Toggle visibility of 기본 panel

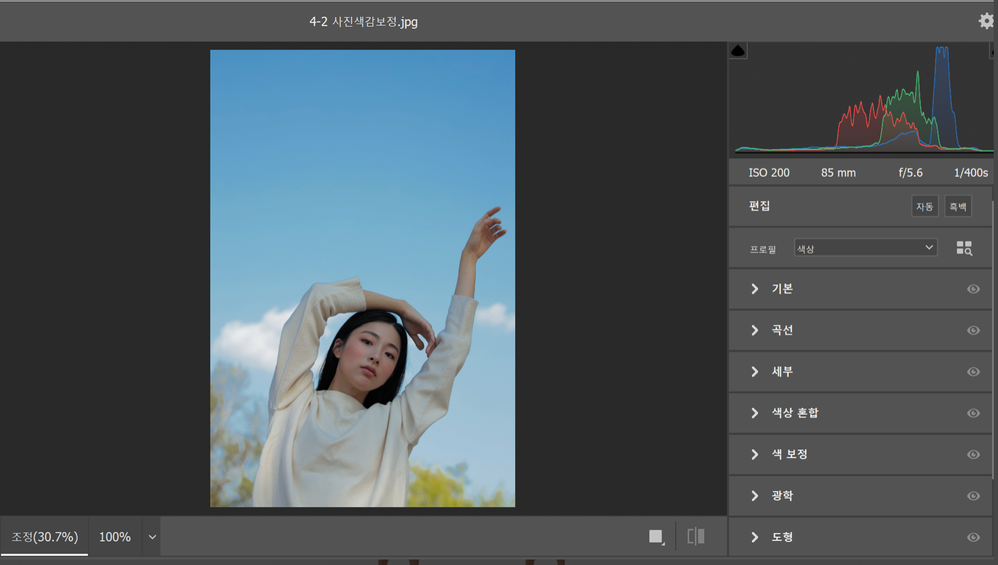(x=973, y=289)
